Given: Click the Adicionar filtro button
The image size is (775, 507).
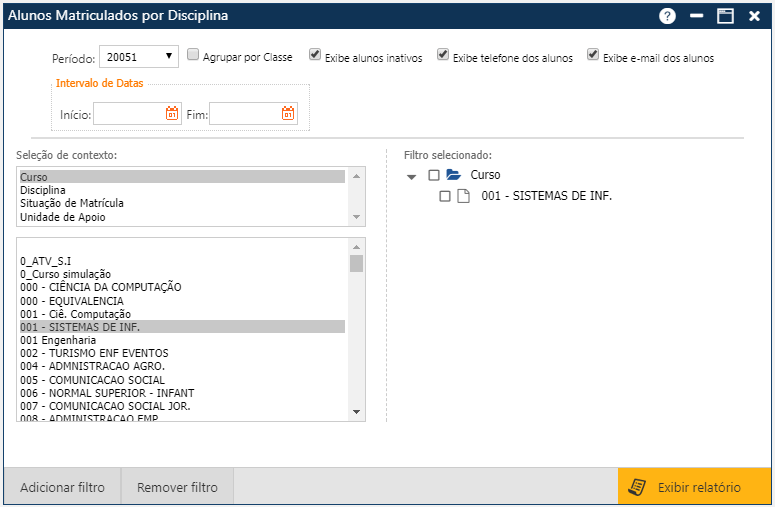Looking at the screenshot, I should point(62,487).
